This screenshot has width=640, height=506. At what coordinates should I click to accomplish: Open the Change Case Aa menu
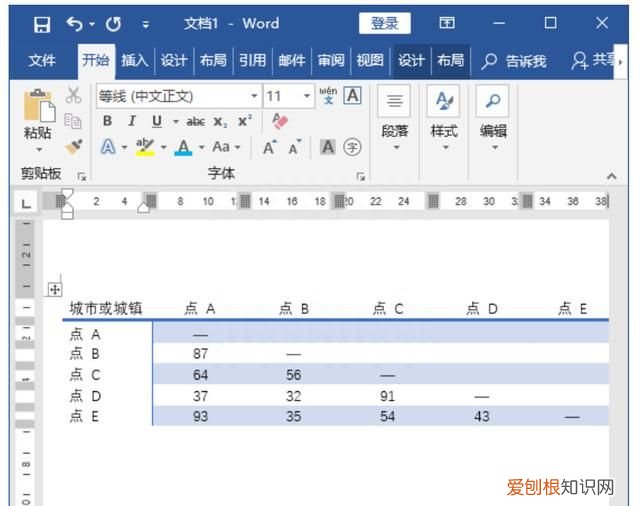[x=226, y=147]
